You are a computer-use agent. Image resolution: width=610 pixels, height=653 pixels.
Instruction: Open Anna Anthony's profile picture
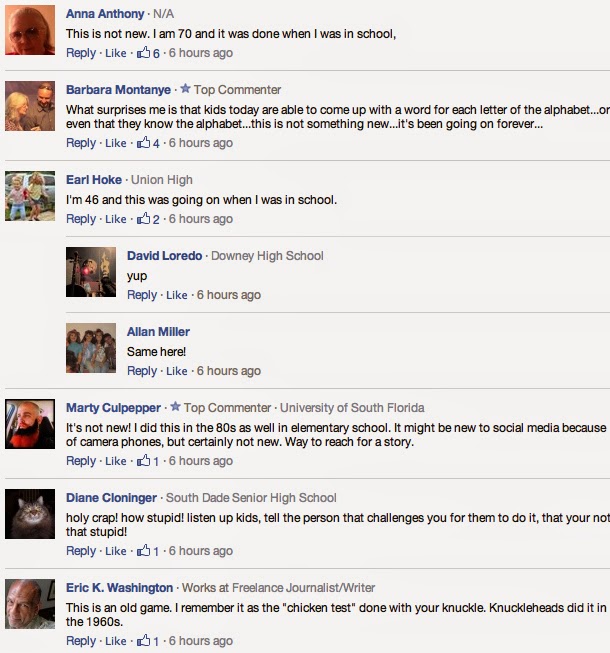(30, 30)
